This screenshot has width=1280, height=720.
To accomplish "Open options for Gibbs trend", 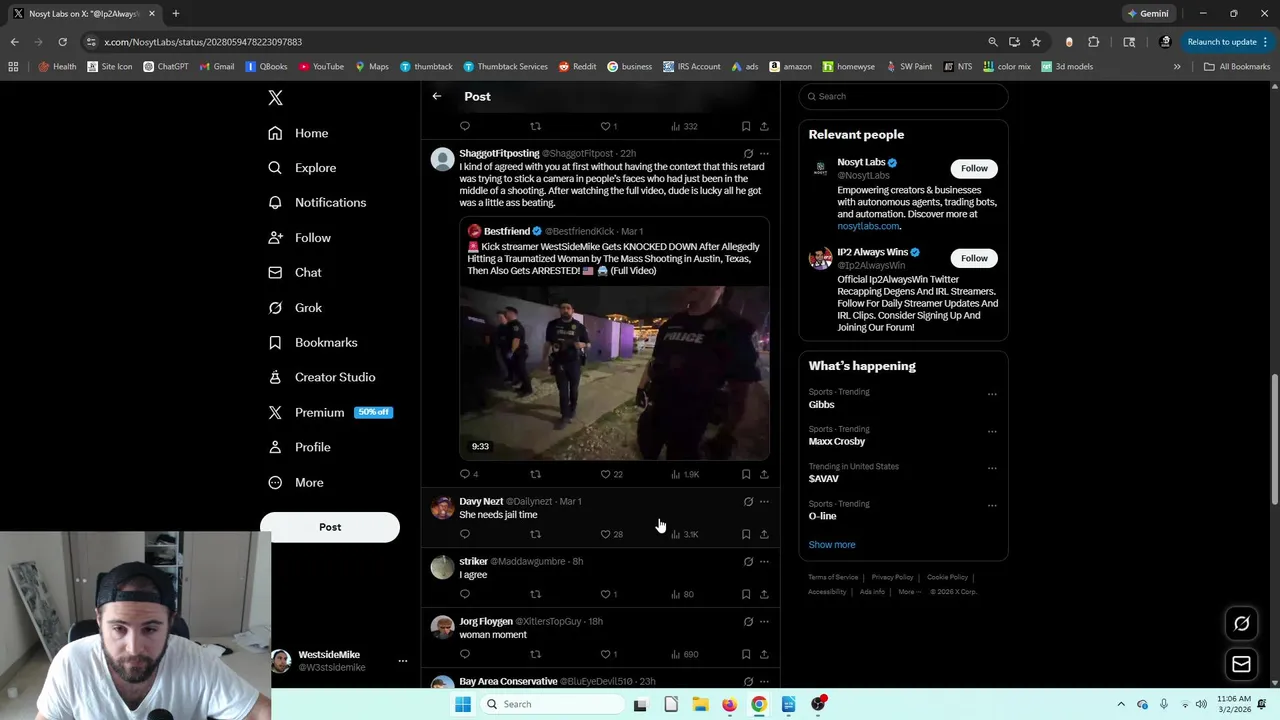I will tap(992, 394).
